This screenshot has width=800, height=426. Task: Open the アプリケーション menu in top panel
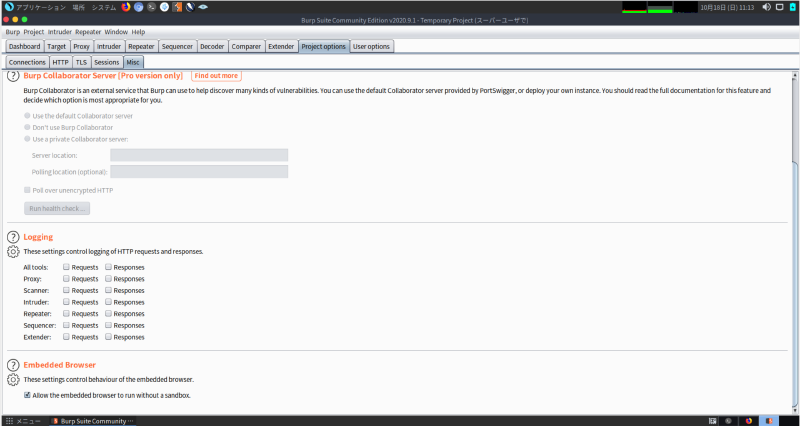(x=34, y=6)
